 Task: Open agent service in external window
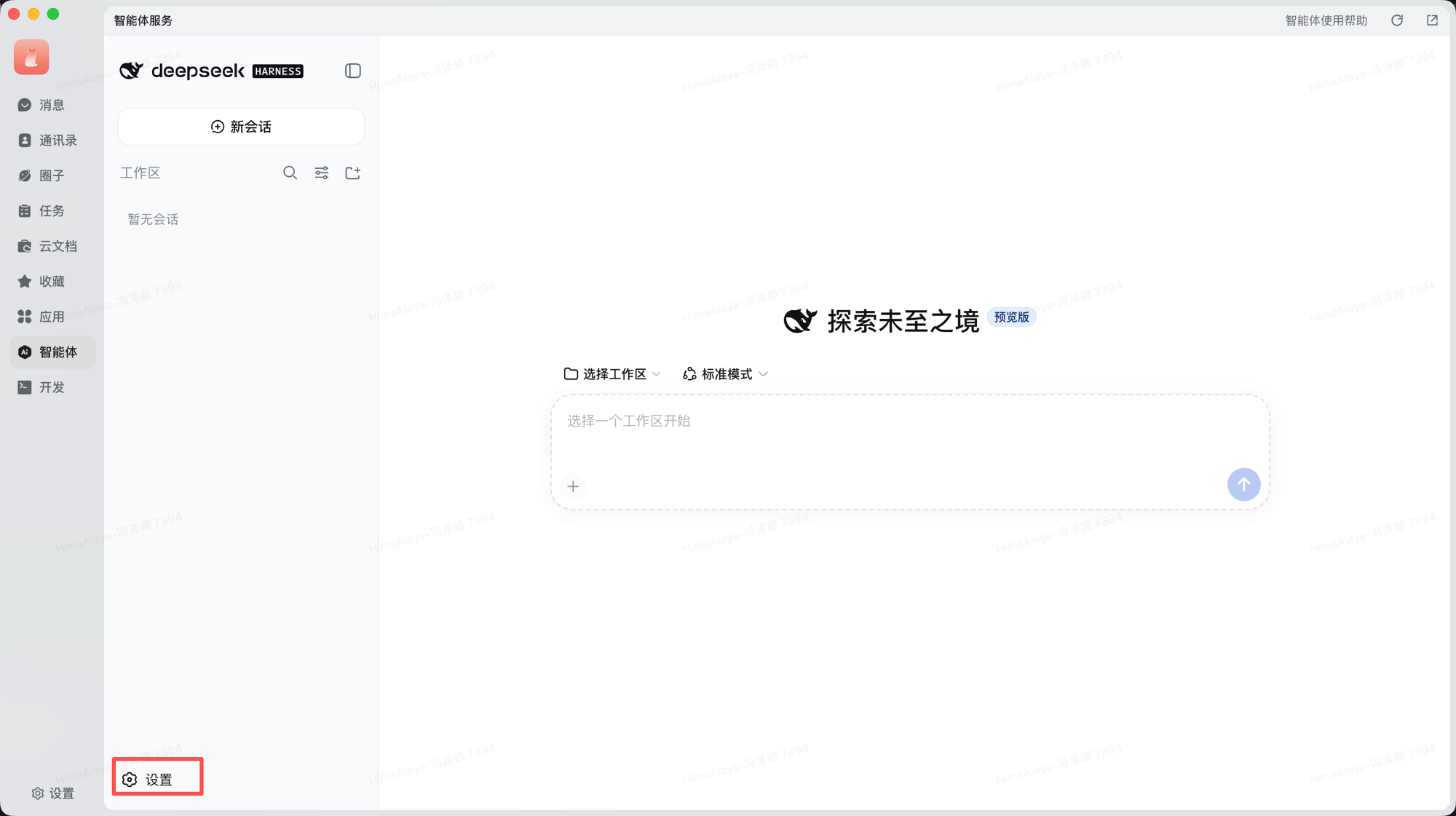[1432, 20]
